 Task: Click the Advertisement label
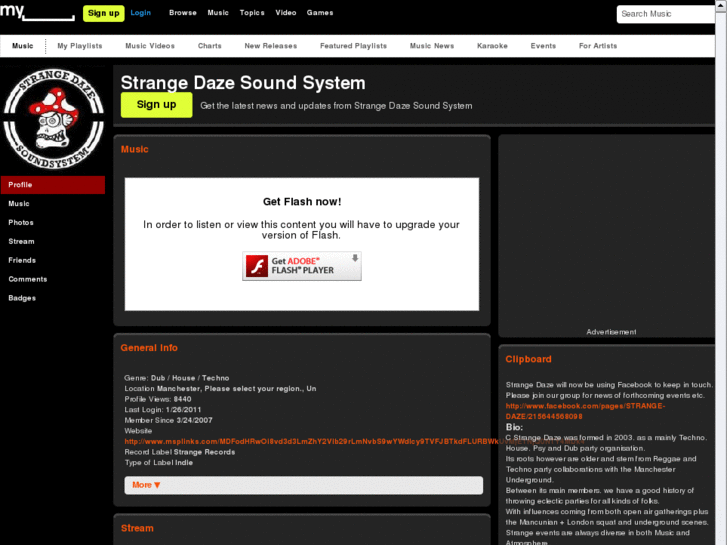click(x=611, y=332)
